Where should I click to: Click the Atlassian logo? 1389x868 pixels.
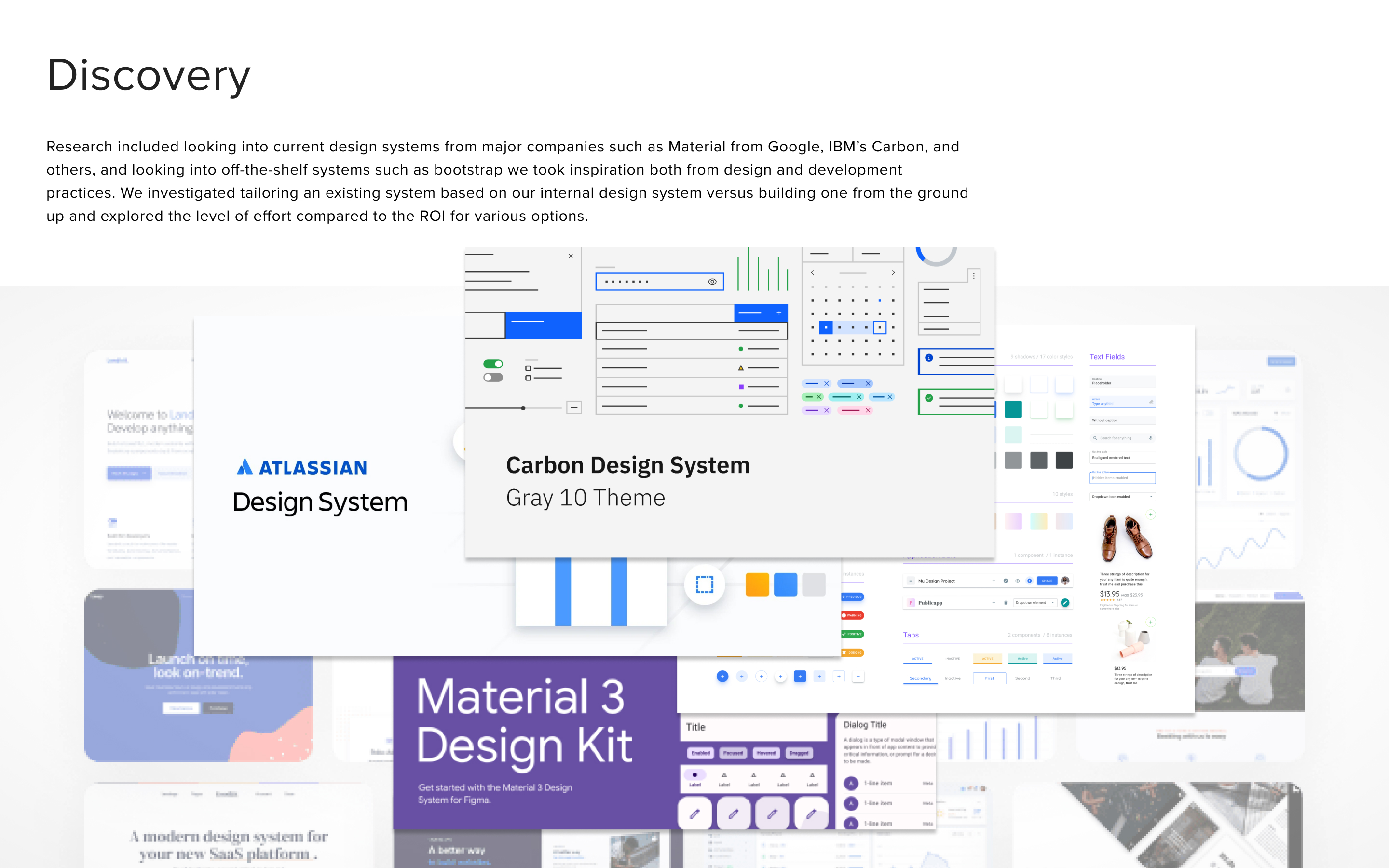(x=301, y=467)
